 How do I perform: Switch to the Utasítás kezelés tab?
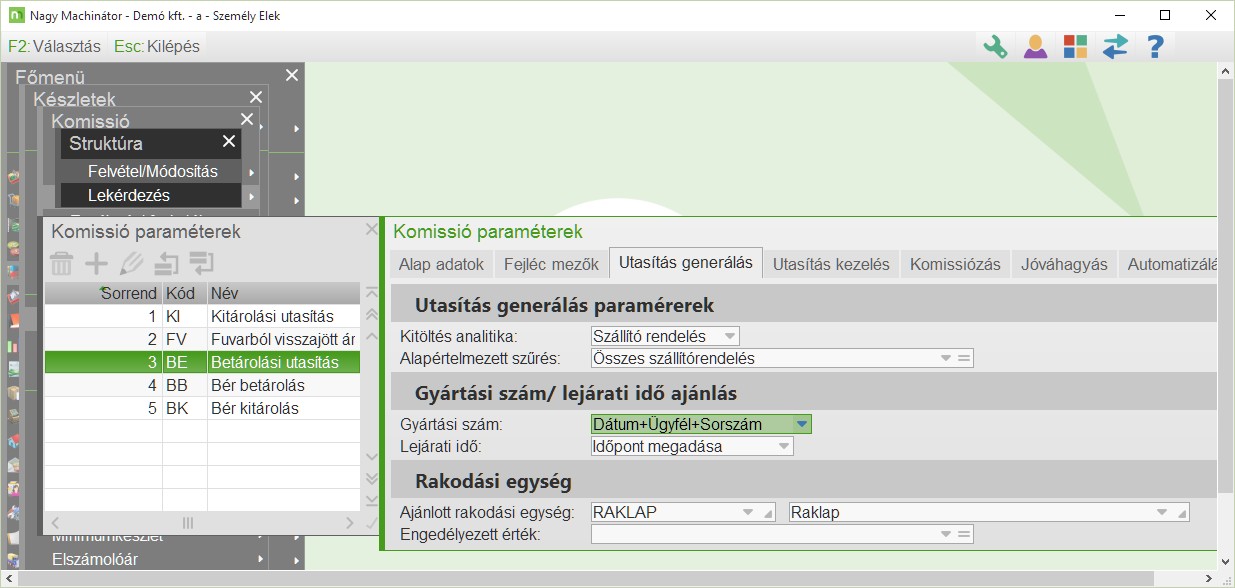click(x=831, y=265)
